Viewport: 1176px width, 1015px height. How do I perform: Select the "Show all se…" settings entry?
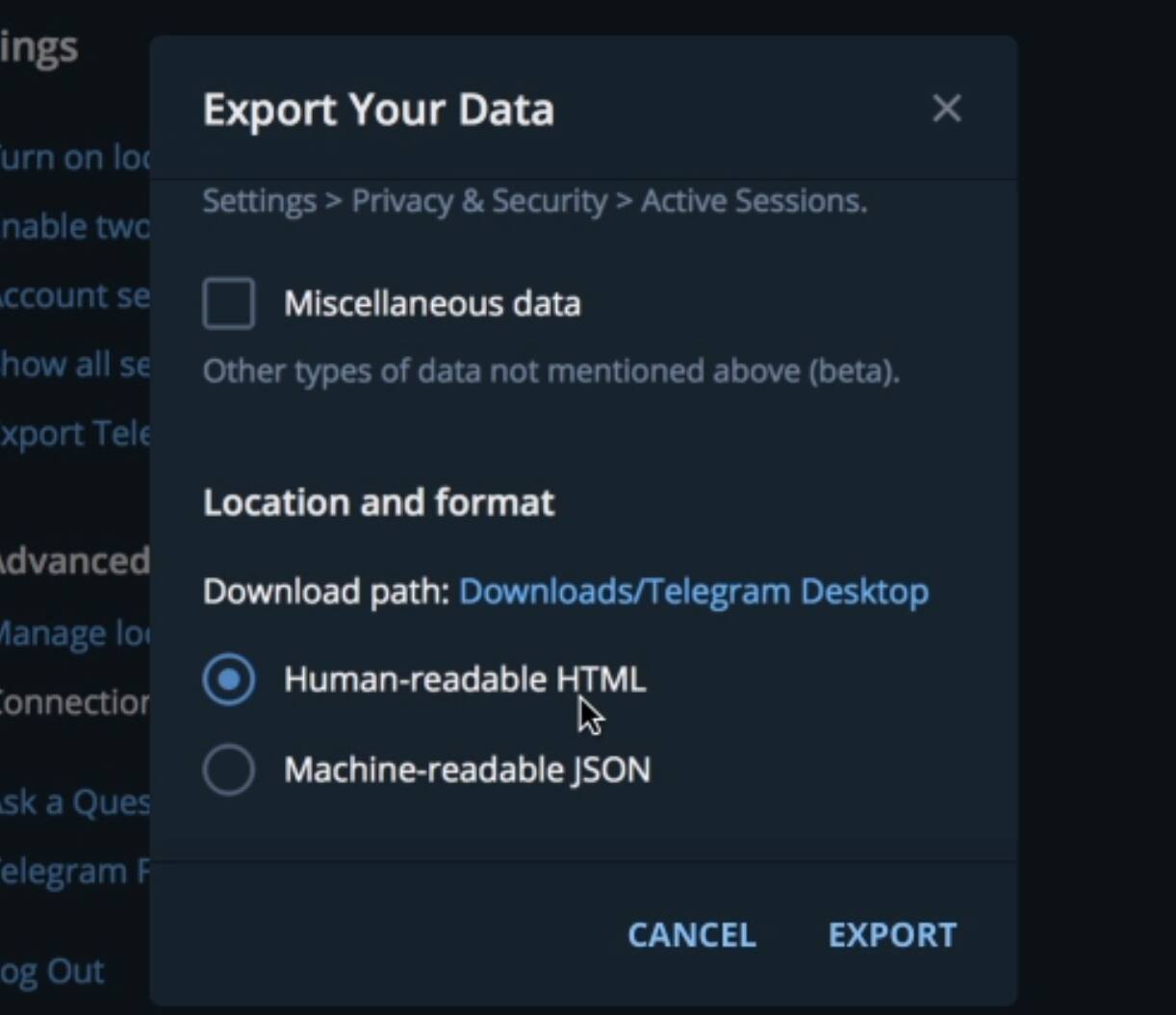pos(74,365)
